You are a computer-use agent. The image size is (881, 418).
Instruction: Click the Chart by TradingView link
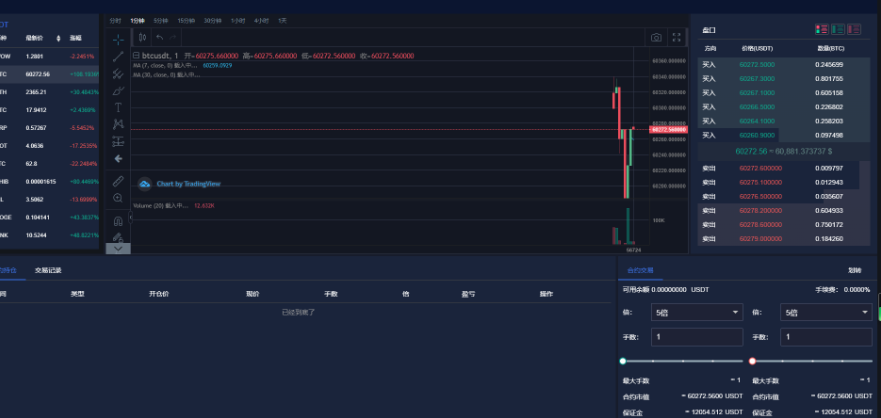click(187, 184)
